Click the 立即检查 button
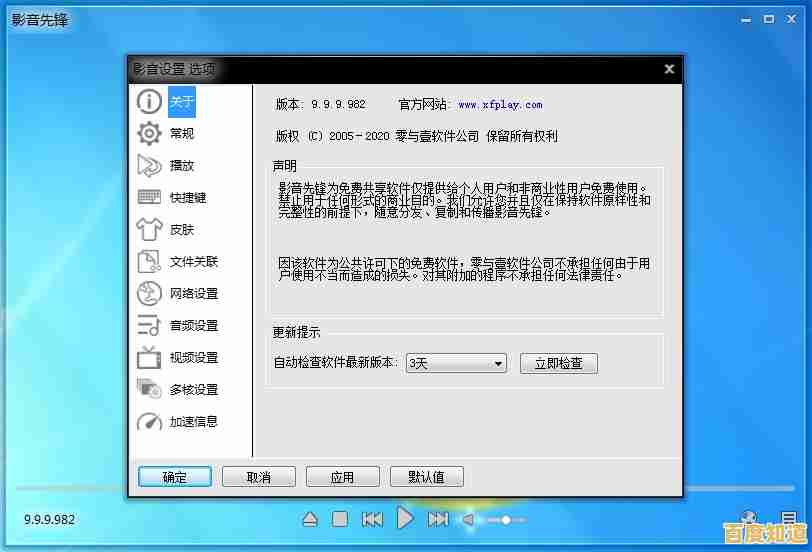The height and width of the screenshot is (552, 812). click(x=559, y=363)
